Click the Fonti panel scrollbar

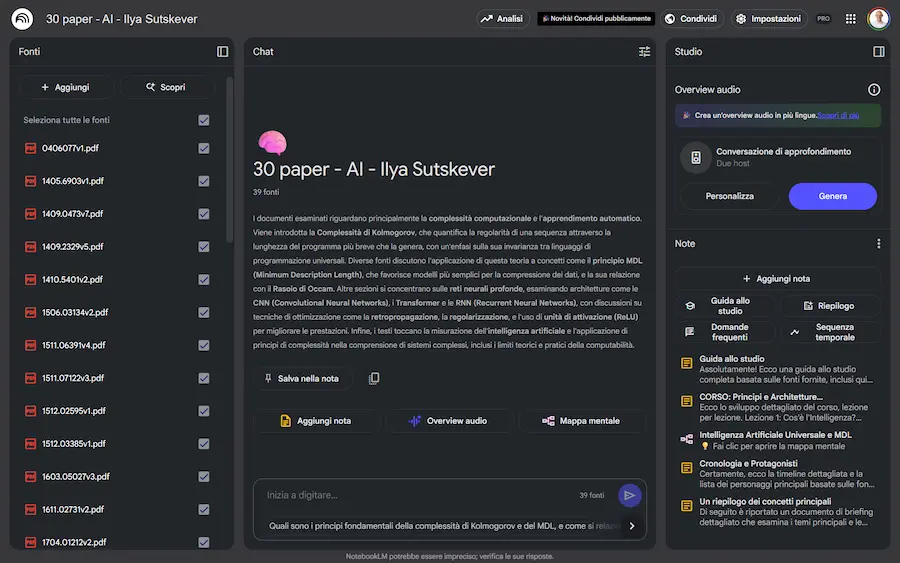pos(229,160)
